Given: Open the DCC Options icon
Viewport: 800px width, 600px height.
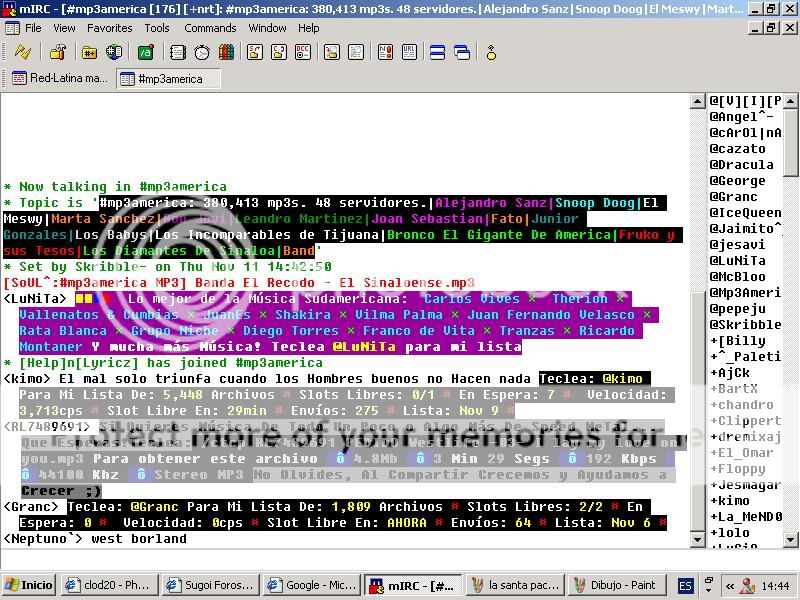Looking at the screenshot, I should [x=304, y=52].
